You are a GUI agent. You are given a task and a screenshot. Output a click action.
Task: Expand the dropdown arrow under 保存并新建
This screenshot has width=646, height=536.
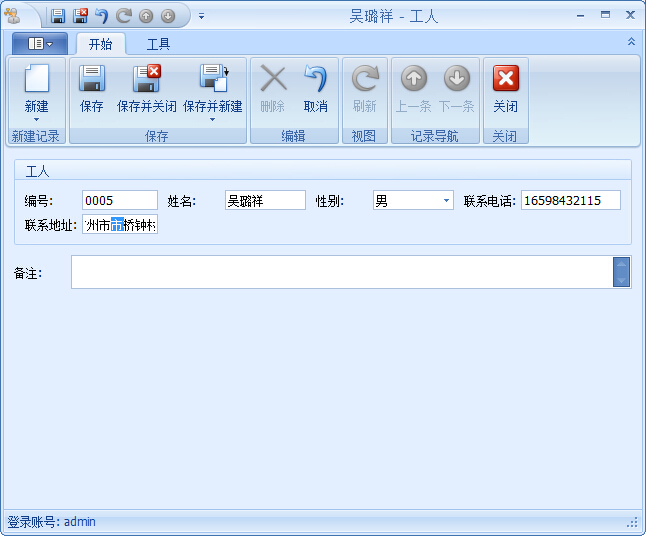(212, 120)
